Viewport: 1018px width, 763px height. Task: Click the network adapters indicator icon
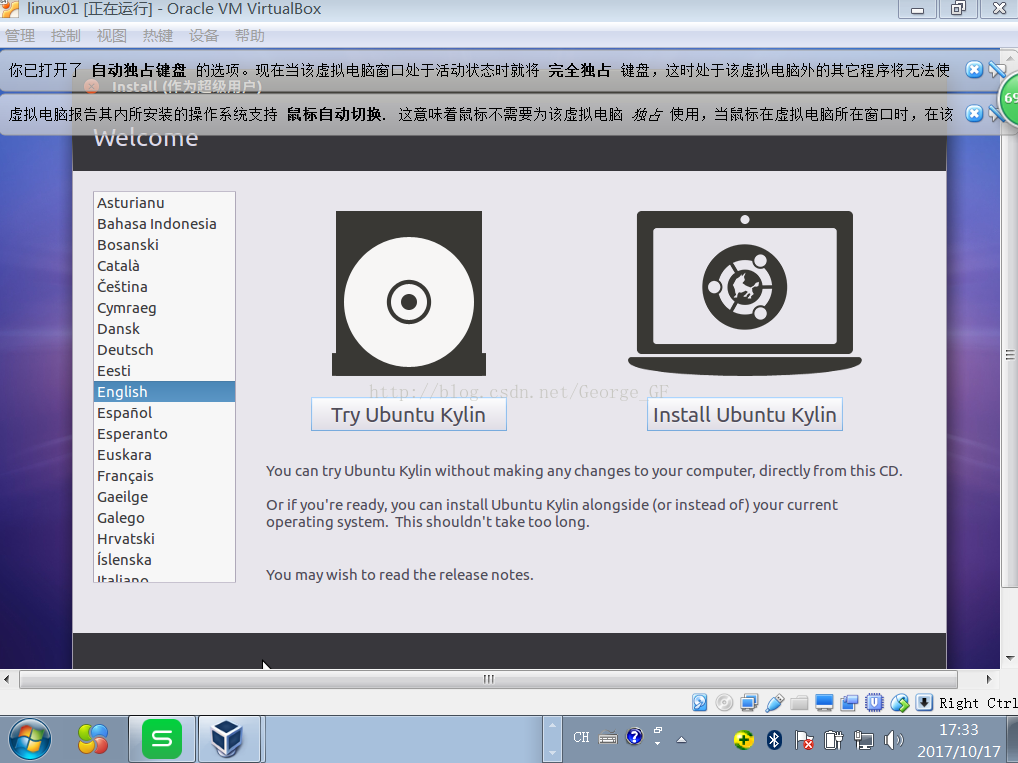(749, 703)
